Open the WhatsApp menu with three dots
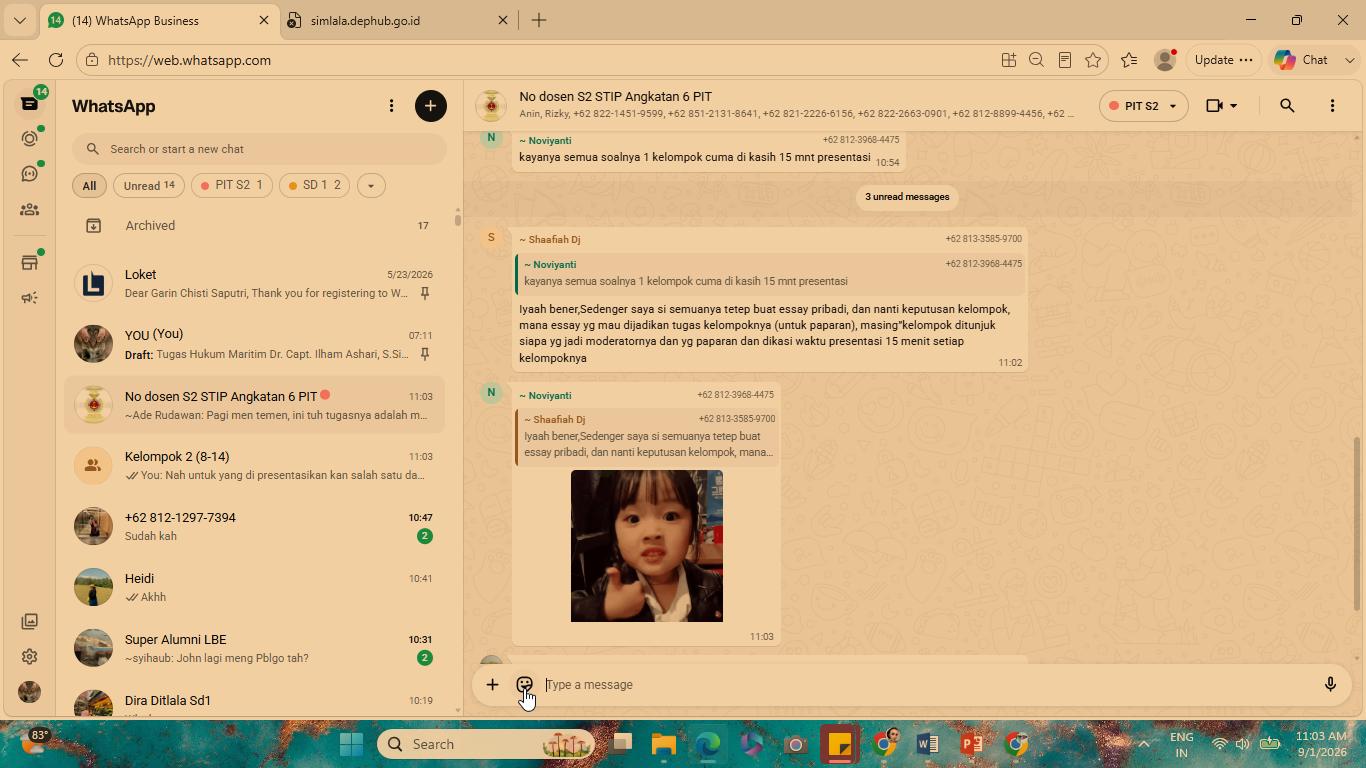 tap(391, 106)
